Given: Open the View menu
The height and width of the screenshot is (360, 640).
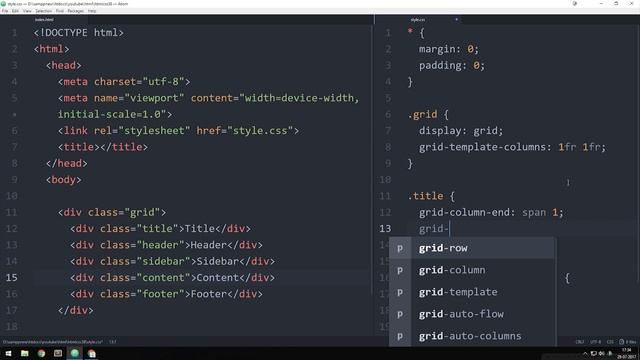Looking at the screenshot, I should pos(27,11).
